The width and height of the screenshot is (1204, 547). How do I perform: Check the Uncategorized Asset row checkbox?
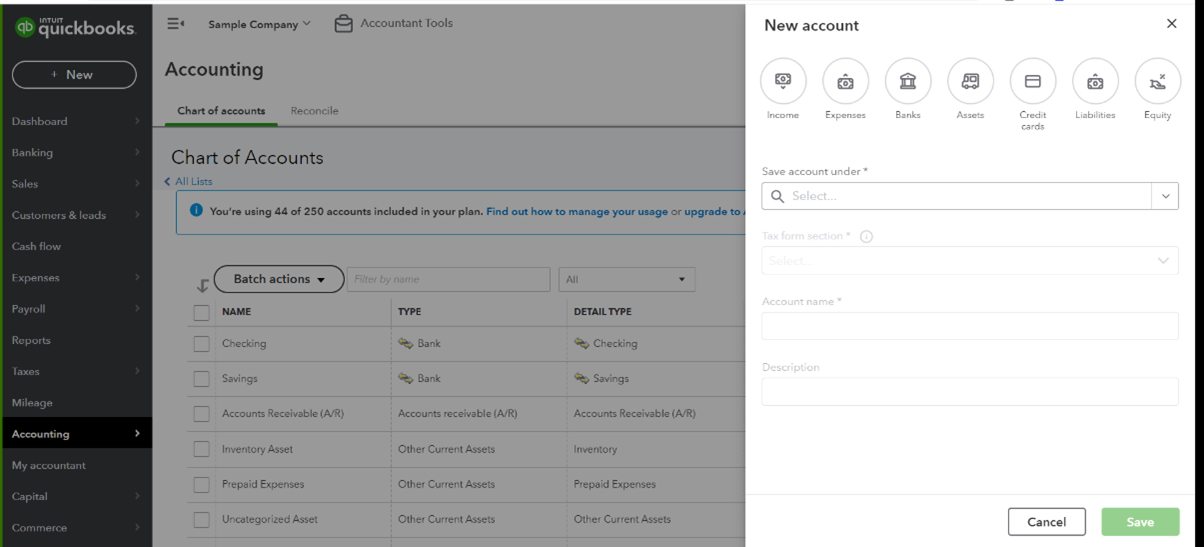point(202,519)
